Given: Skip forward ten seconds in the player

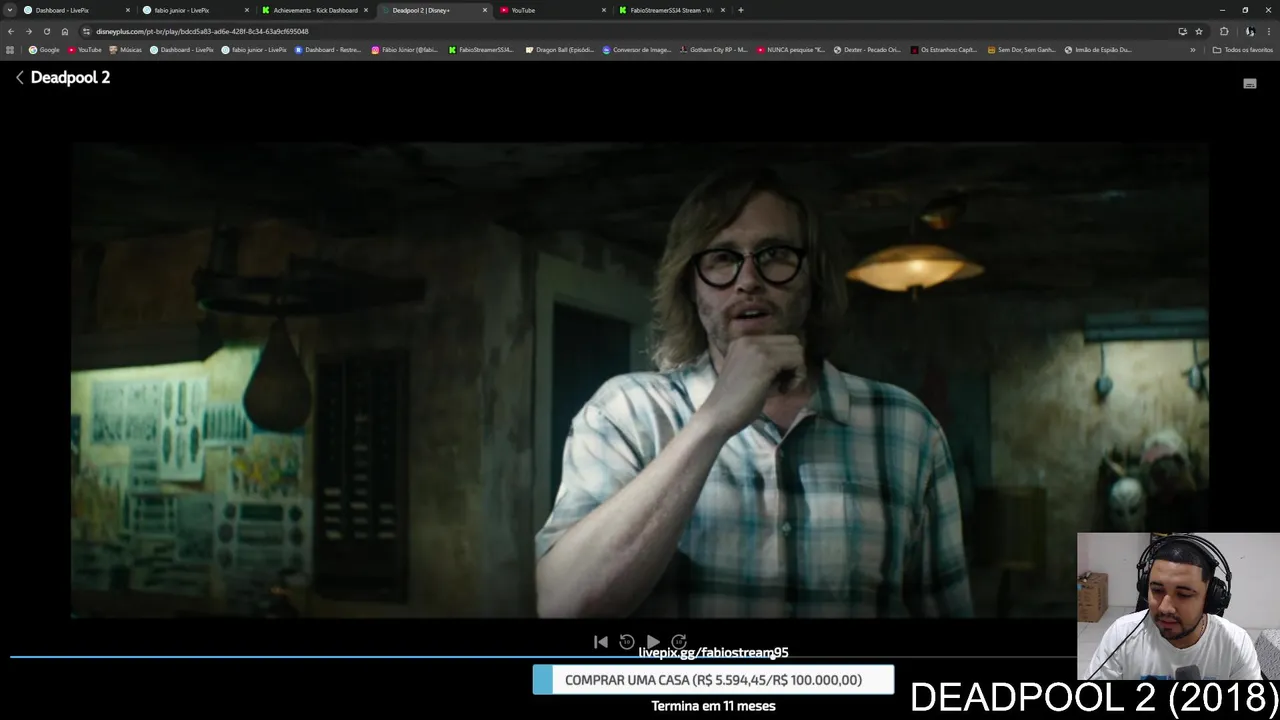Looking at the screenshot, I should [678, 642].
